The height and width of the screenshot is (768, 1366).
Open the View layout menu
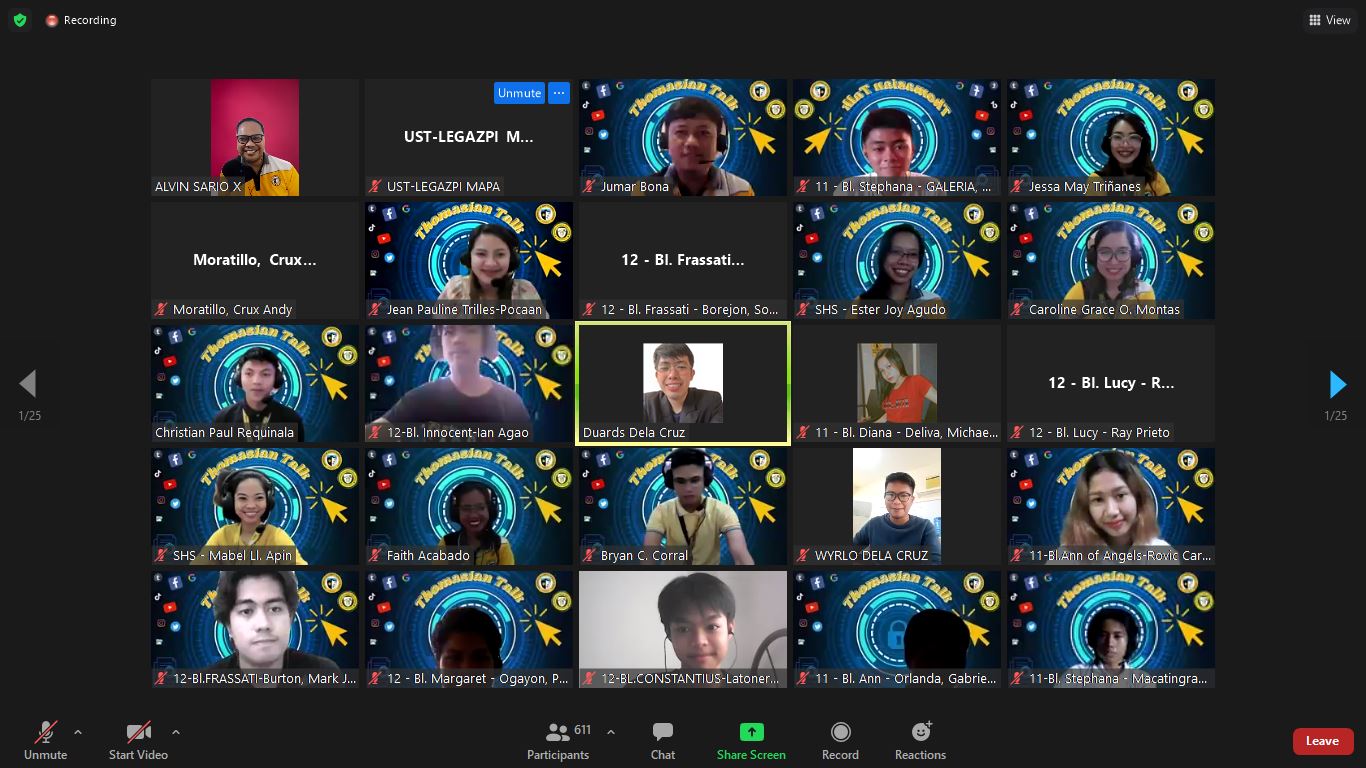(1329, 20)
